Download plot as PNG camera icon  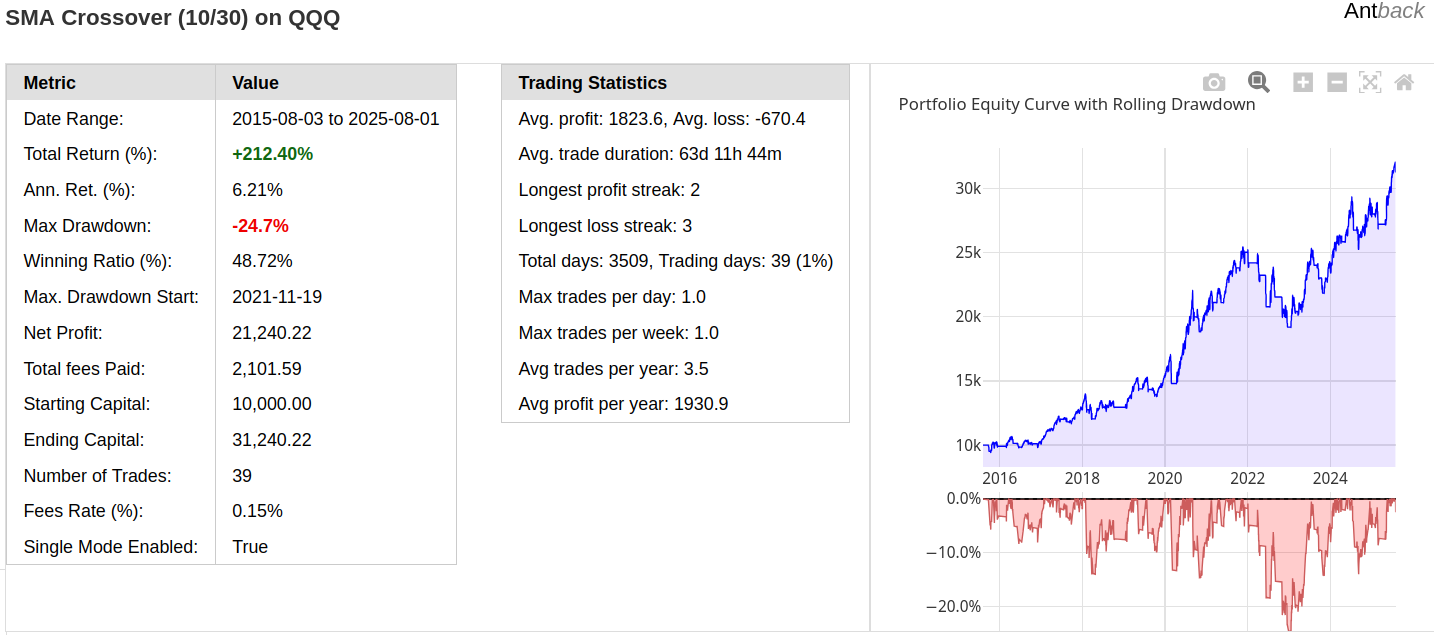1214,83
